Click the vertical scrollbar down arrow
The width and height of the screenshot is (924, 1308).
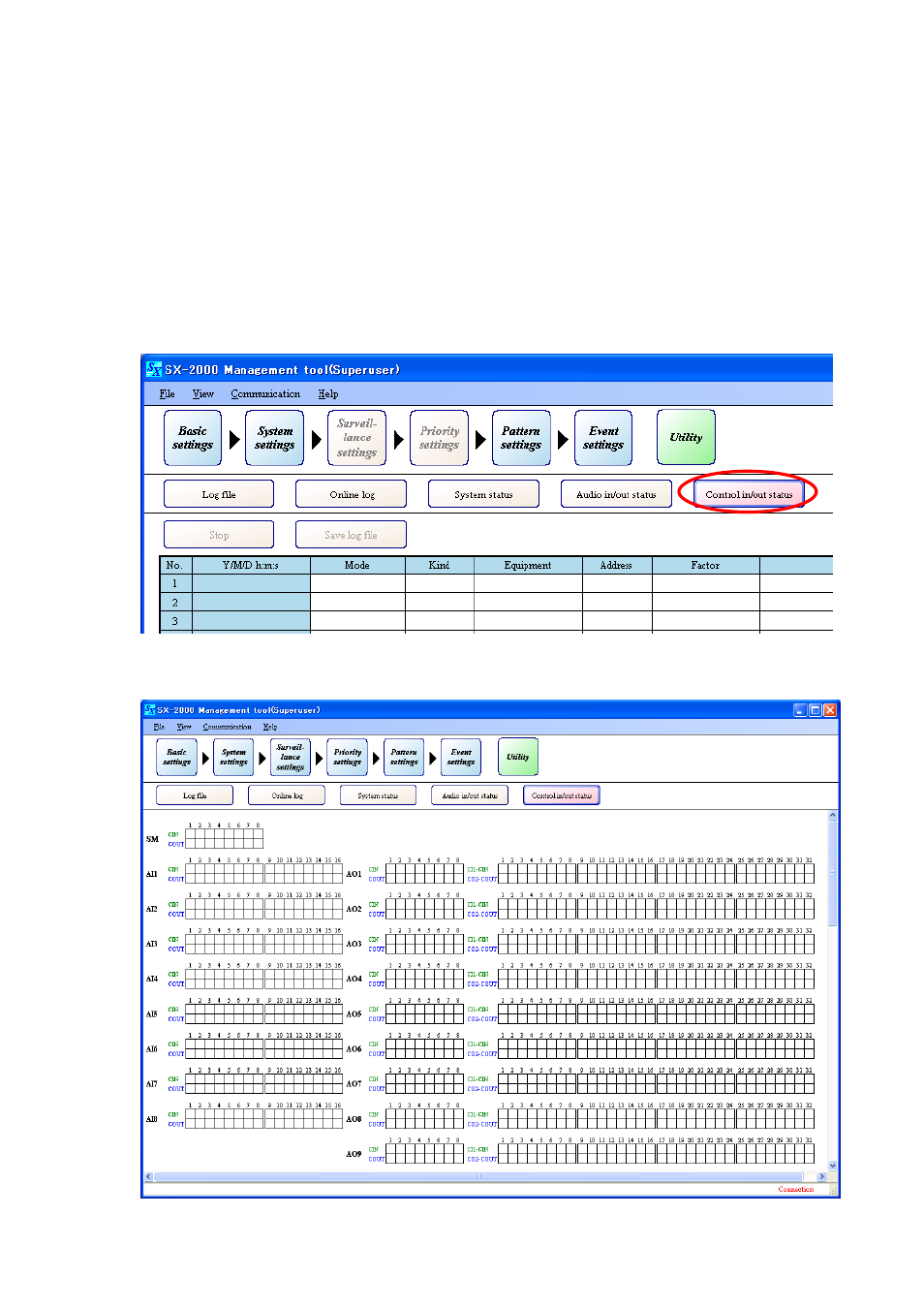coord(833,1166)
